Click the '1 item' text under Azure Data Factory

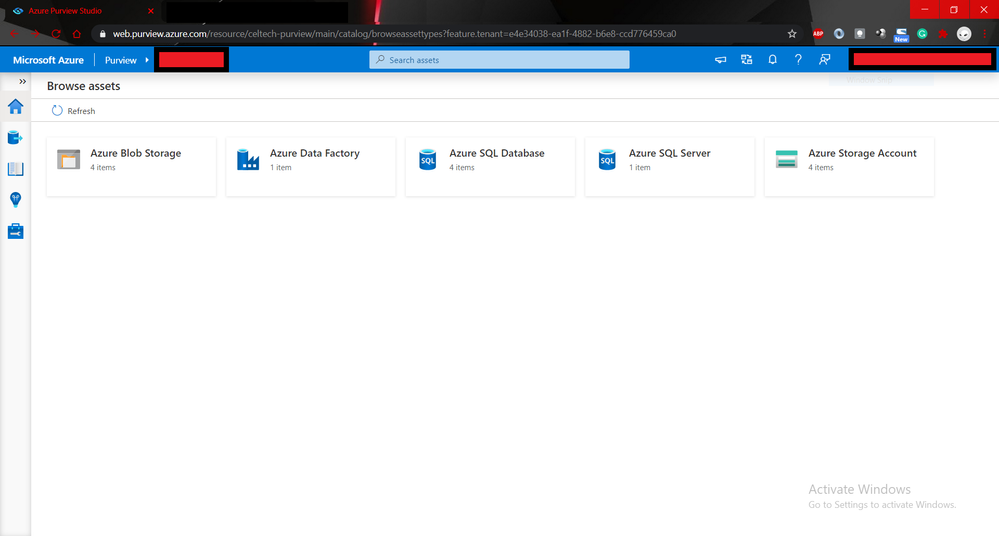[x=280, y=168]
